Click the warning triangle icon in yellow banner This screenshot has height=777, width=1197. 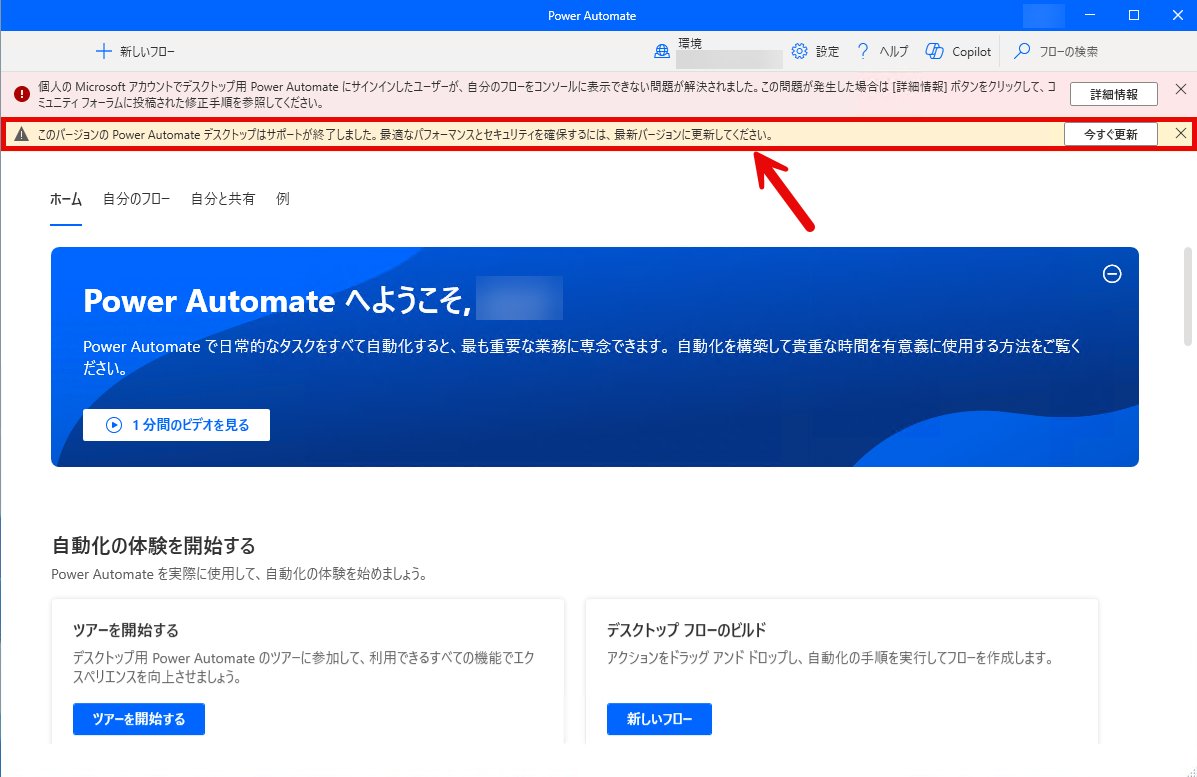21,134
